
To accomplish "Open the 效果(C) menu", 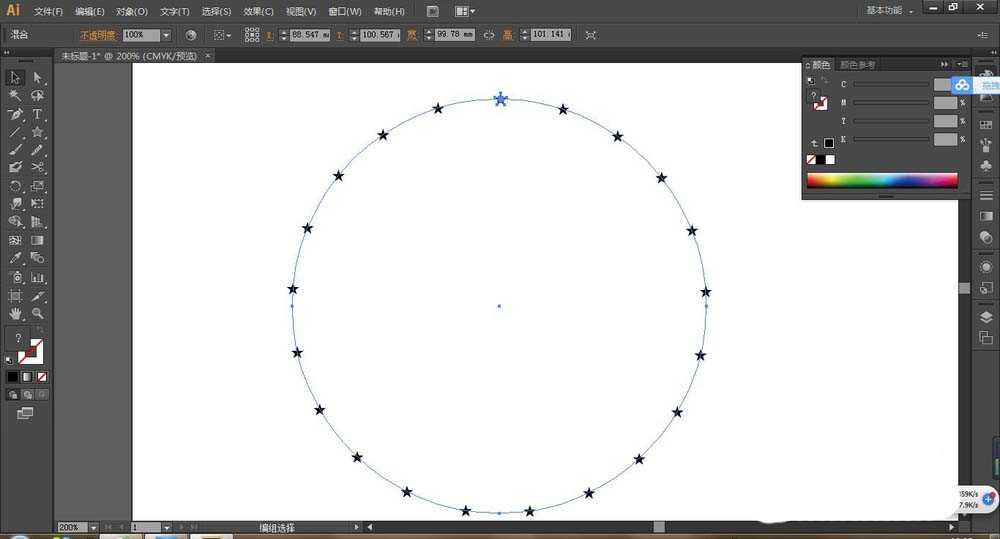I will click(x=258, y=11).
